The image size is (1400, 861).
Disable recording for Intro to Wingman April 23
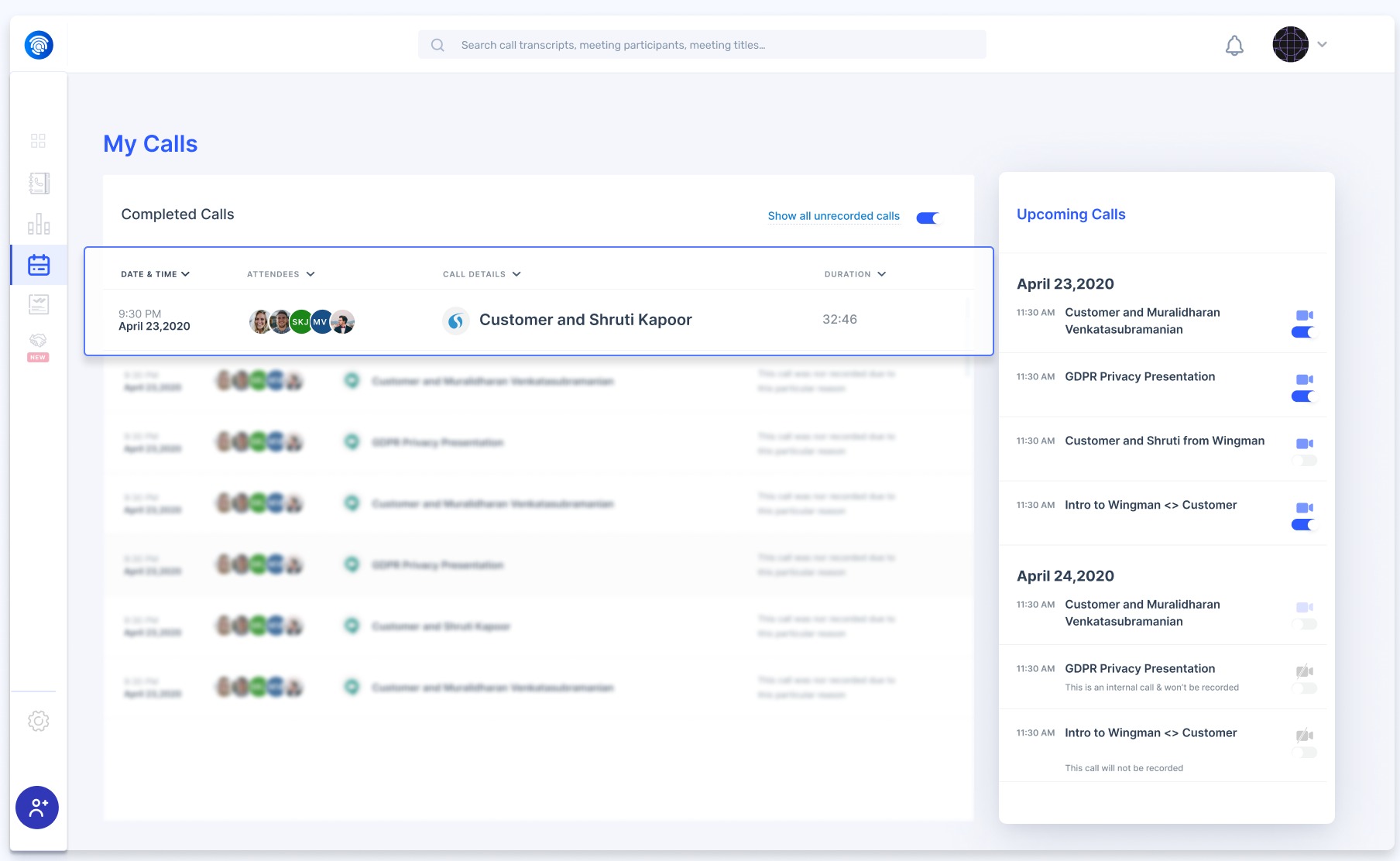click(1303, 525)
